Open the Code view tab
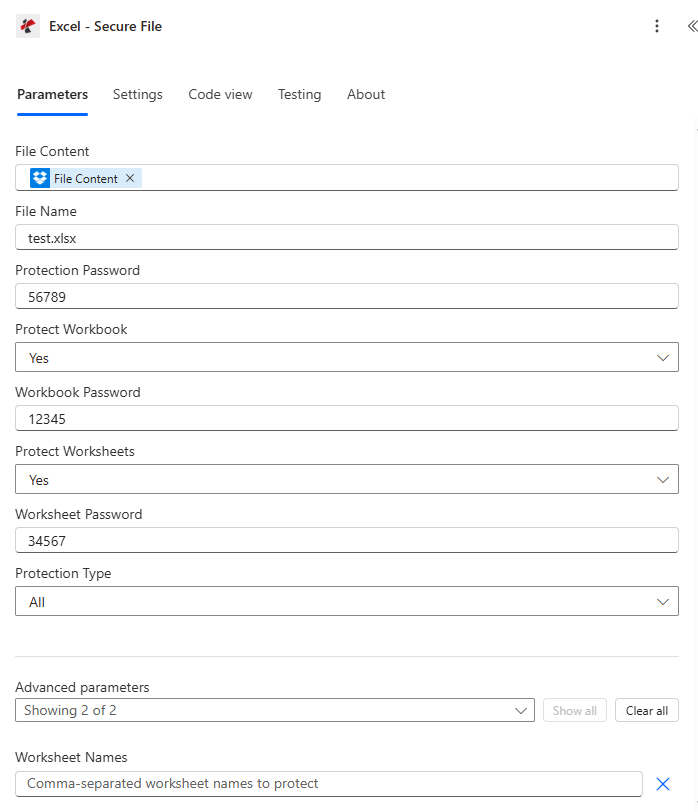The width and height of the screenshot is (698, 812). (x=220, y=94)
